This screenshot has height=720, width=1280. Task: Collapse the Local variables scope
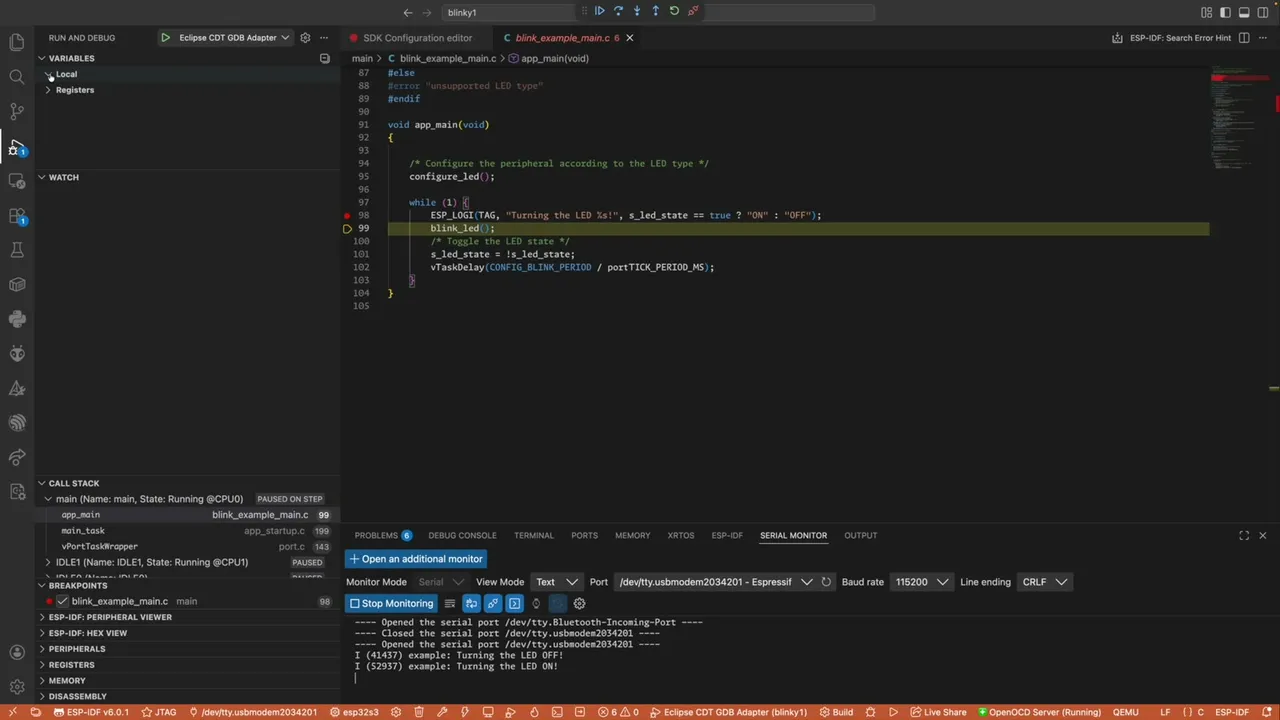[x=48, y=74]
